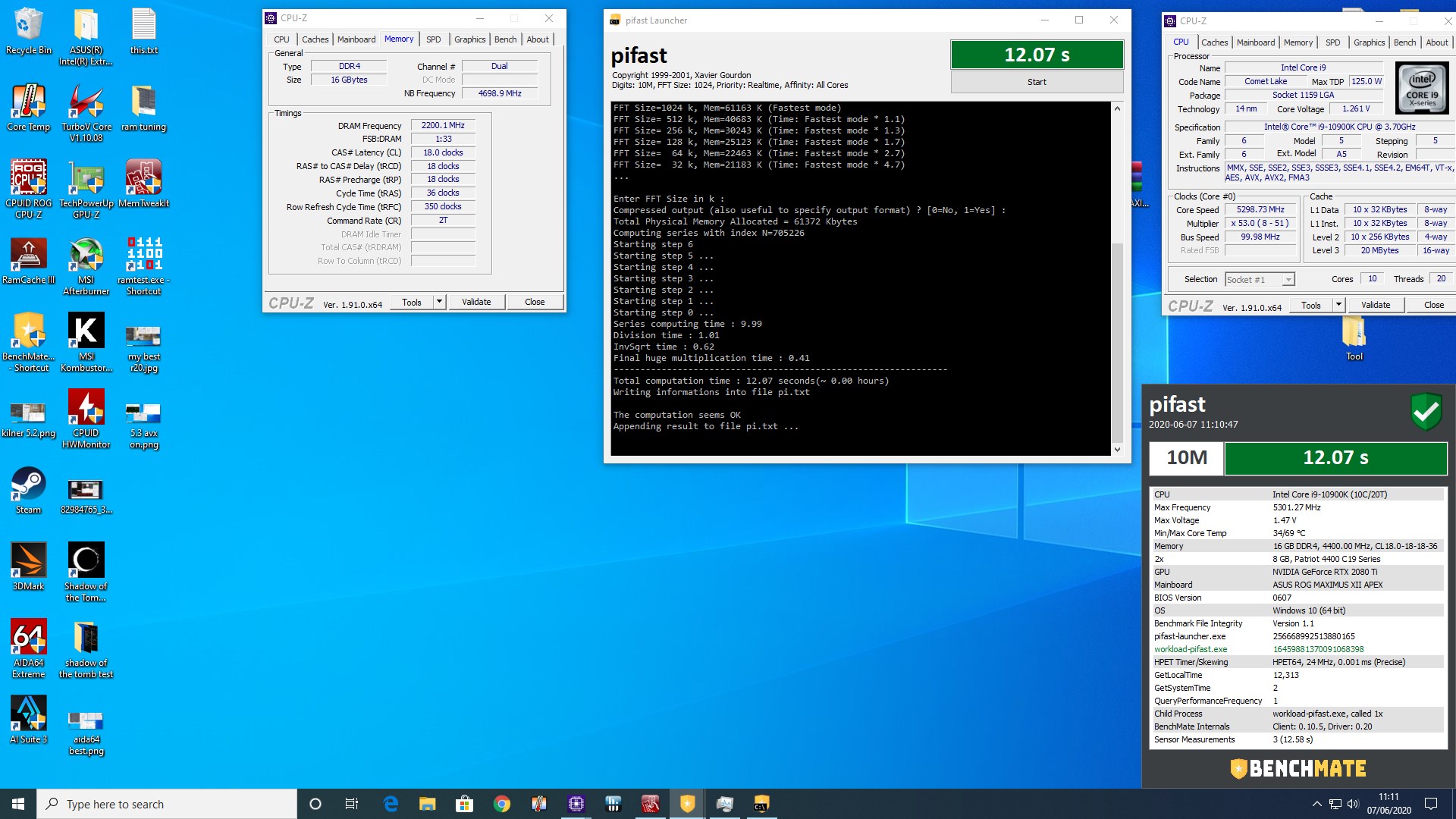This screenshot has height=819, width=1456.
Task: Open aida64 best.png image file
Action: (86, 731)
